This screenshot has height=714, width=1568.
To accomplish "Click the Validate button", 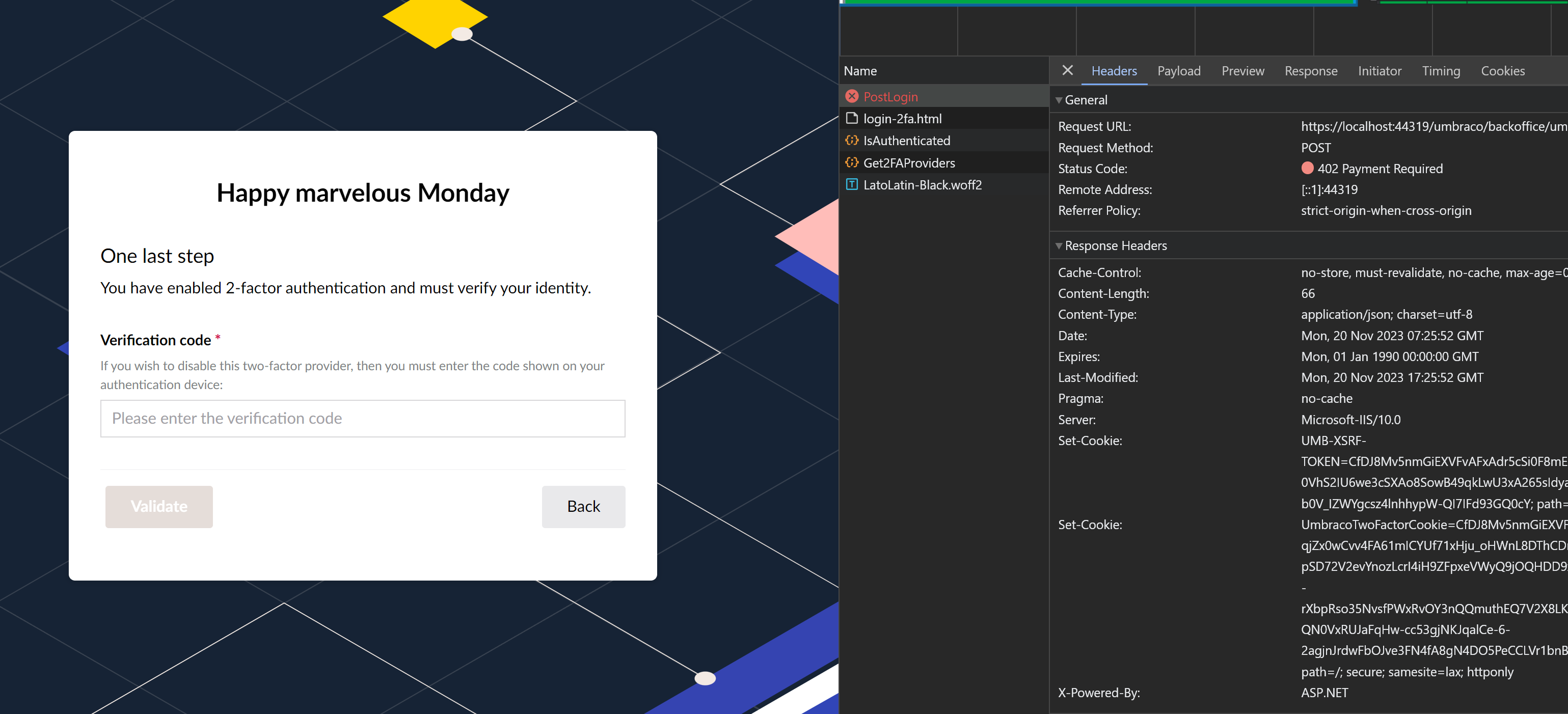I will 159,506.
